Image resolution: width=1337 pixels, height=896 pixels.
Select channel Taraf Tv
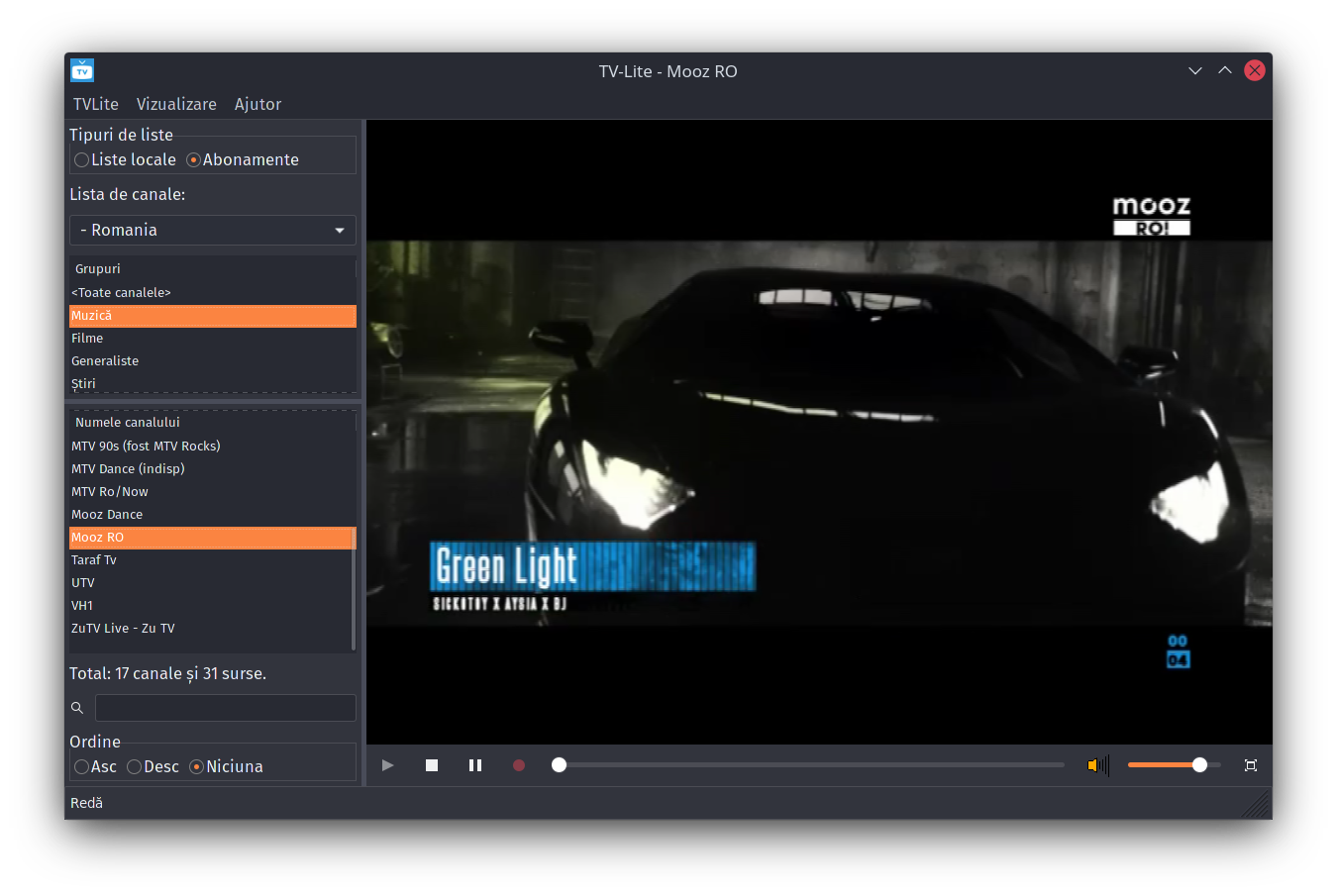click(x=210, y=559)
